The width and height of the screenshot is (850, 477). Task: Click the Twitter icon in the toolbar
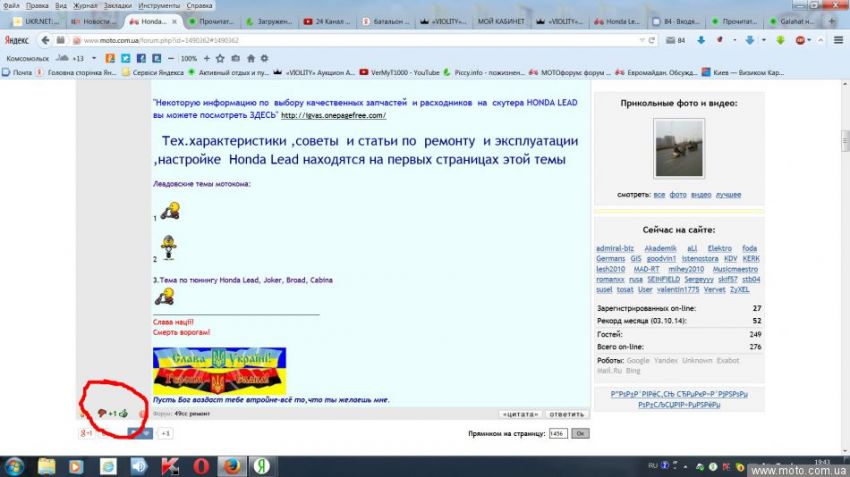(125, 58)
